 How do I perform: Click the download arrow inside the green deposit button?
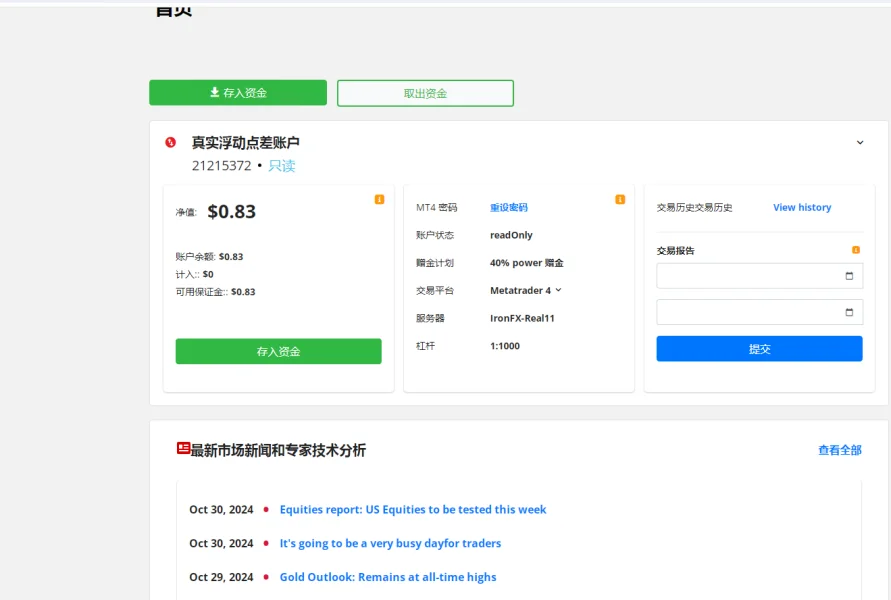pos(213,92)
